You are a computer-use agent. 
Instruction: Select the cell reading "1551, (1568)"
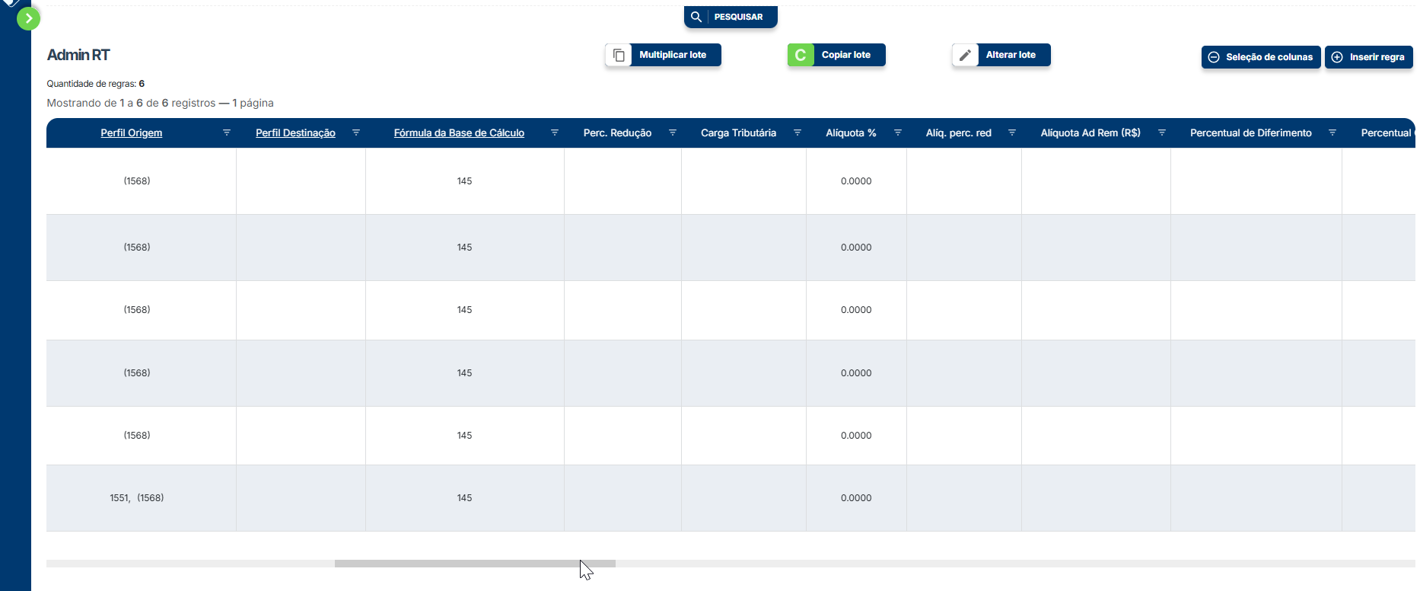pos(137,498)
